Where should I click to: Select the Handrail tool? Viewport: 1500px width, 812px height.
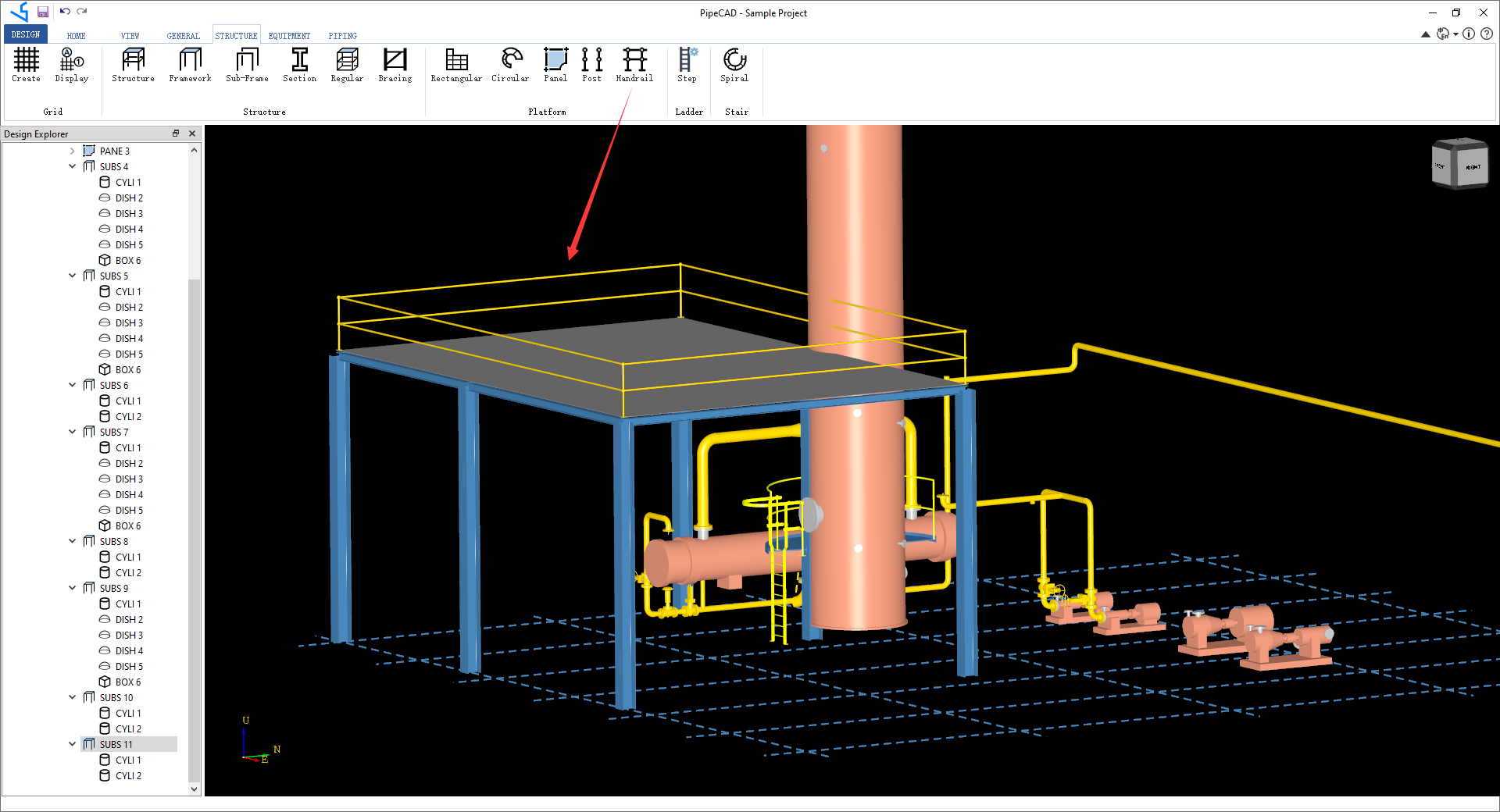634,66
